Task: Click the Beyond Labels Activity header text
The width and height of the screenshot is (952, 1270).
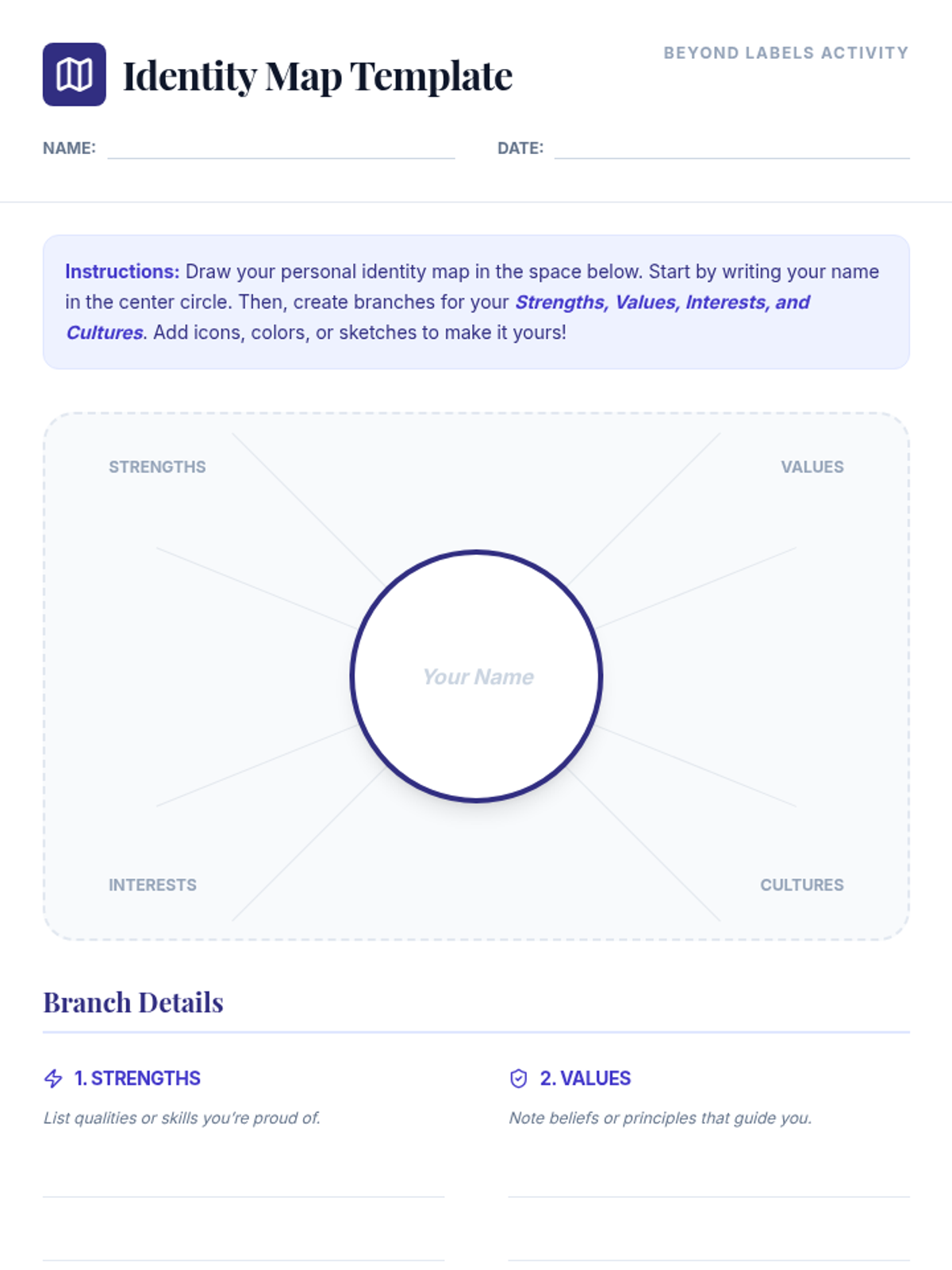Action: coord(785,53)
